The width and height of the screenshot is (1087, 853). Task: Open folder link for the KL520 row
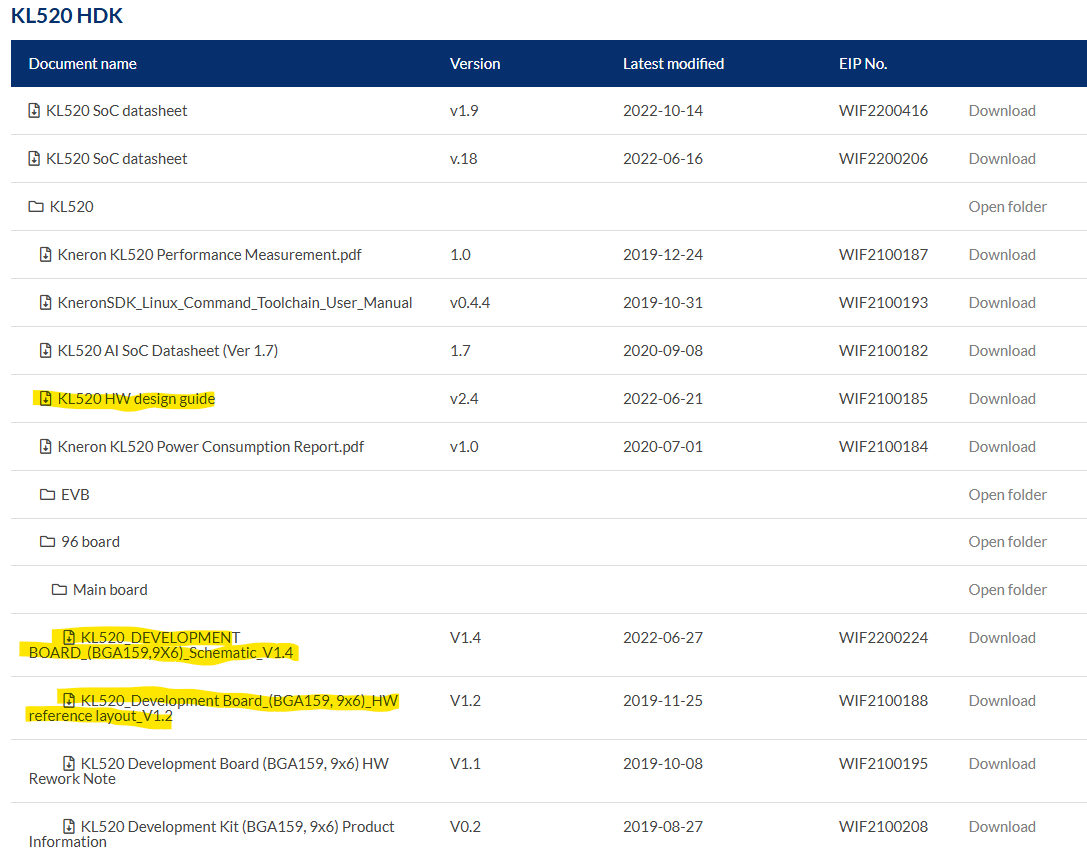[1007, 207]
